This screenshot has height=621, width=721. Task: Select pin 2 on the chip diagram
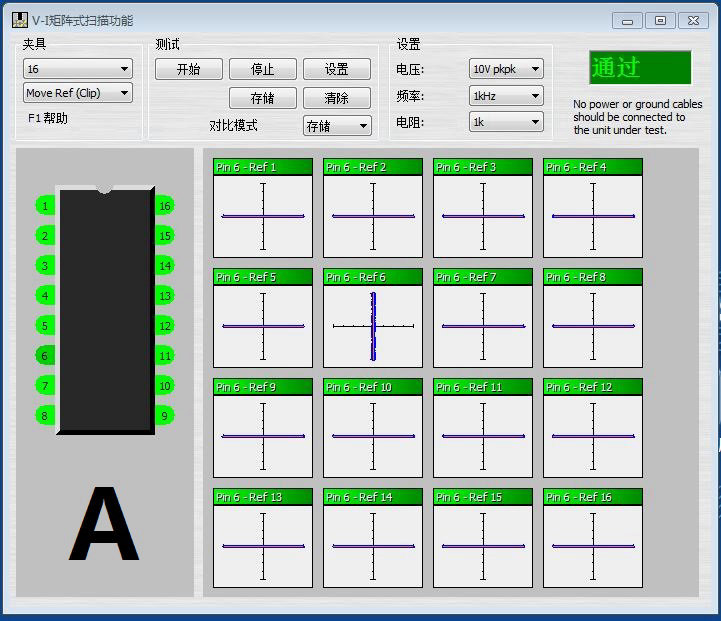pos(45,236)
